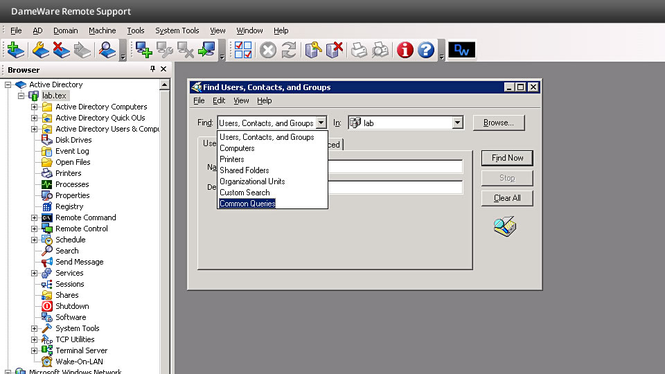Open the View menu in Find dialog
The height and width of the screenshot is (374, 665).
pyautogui.click(x=241, y=100)
